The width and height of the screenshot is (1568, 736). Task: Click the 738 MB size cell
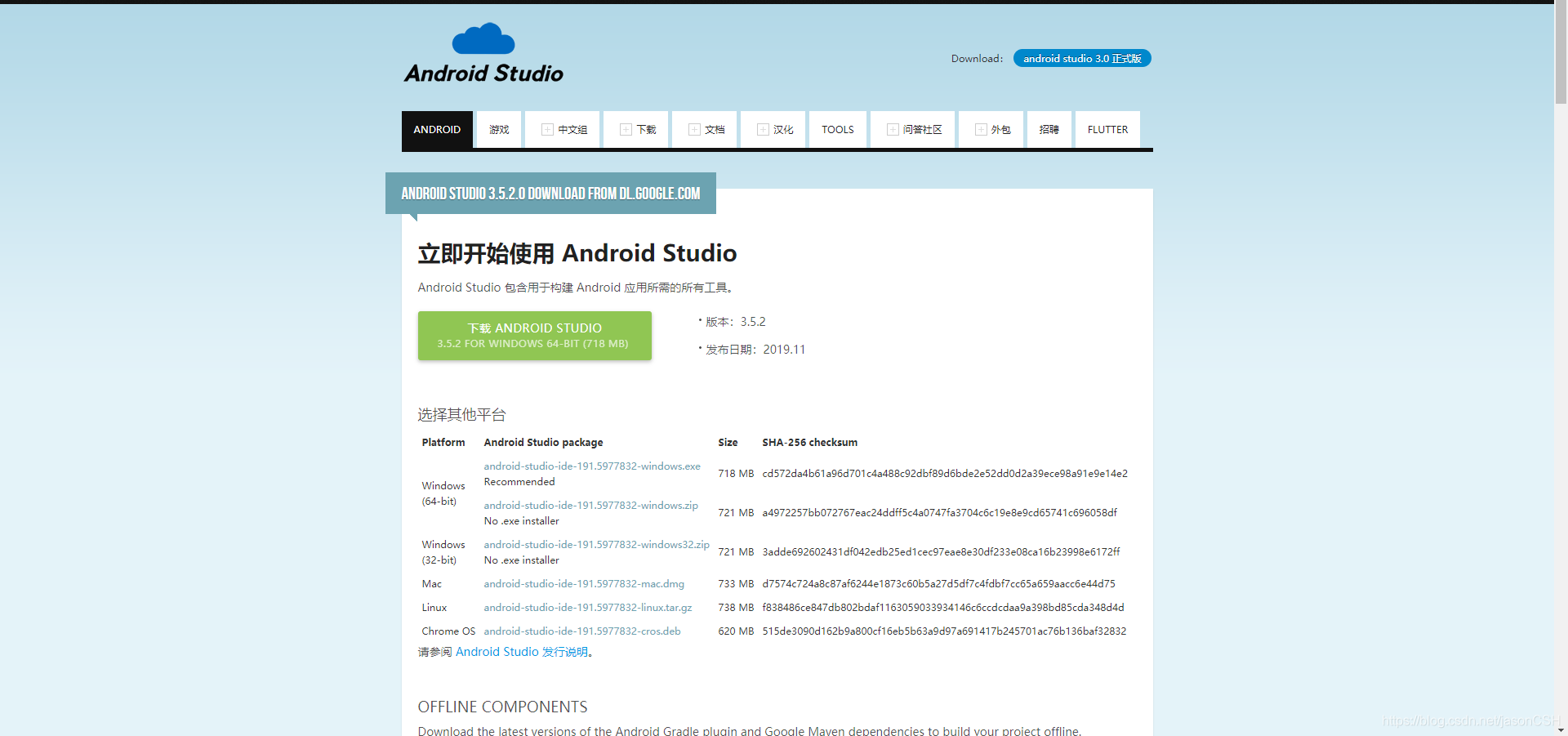point(736,608)
